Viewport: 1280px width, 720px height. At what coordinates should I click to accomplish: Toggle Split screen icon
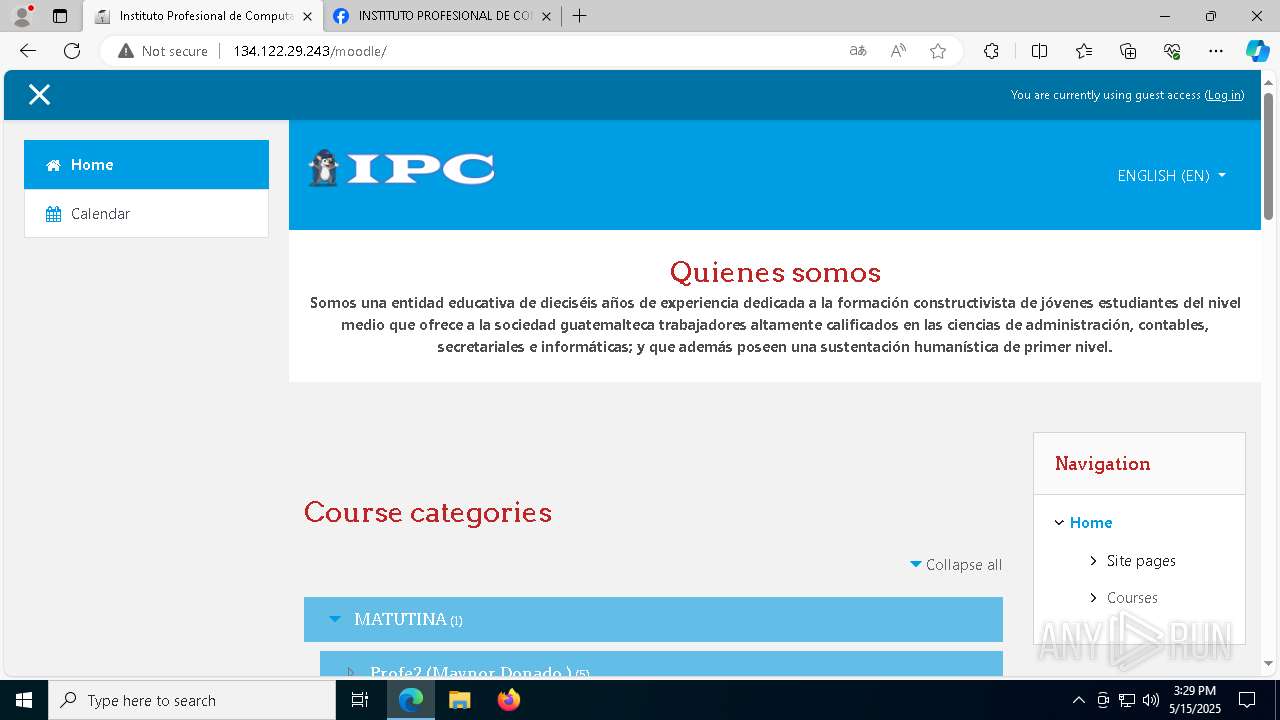tap(1039, 51)
